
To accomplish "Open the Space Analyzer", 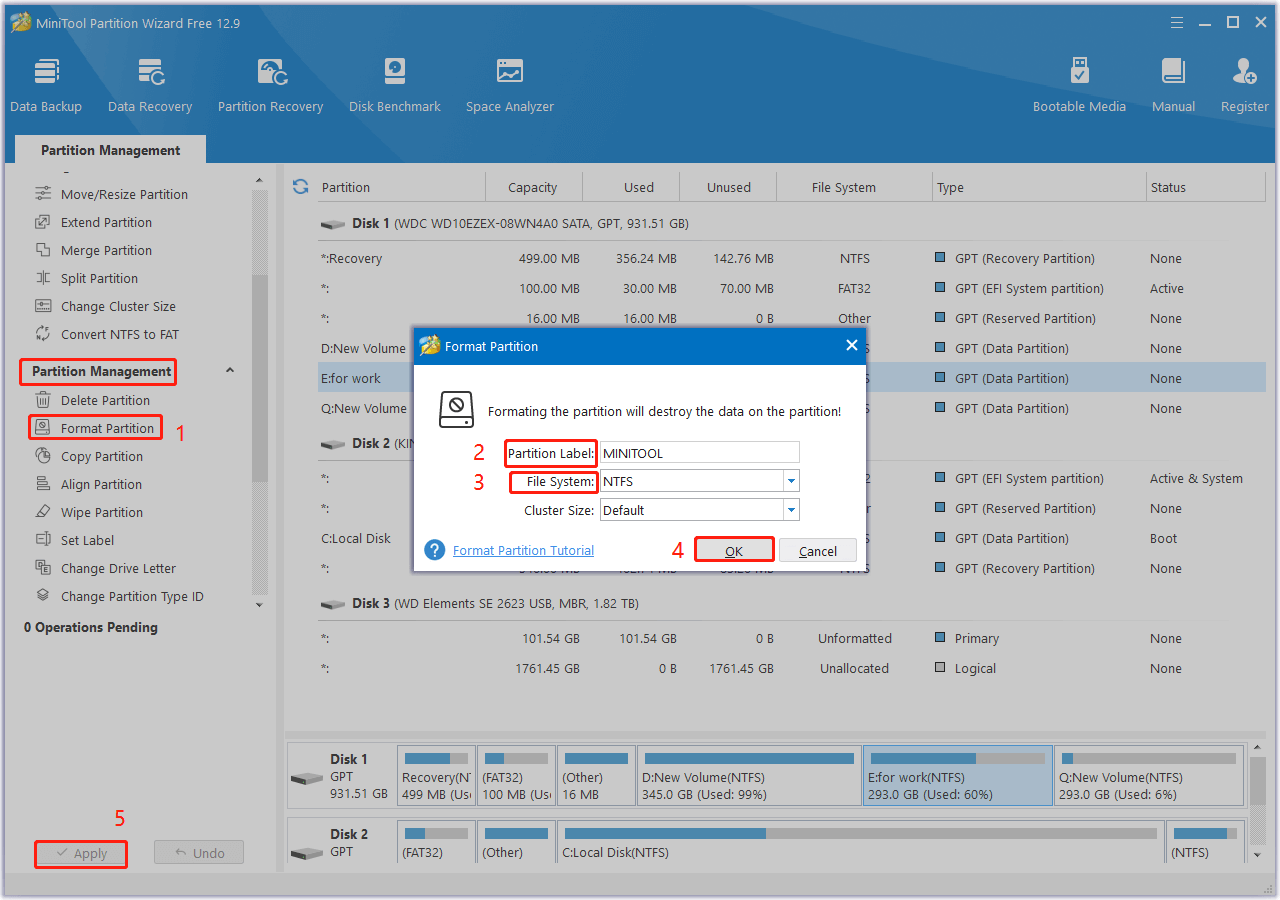I will click(509, 85).
